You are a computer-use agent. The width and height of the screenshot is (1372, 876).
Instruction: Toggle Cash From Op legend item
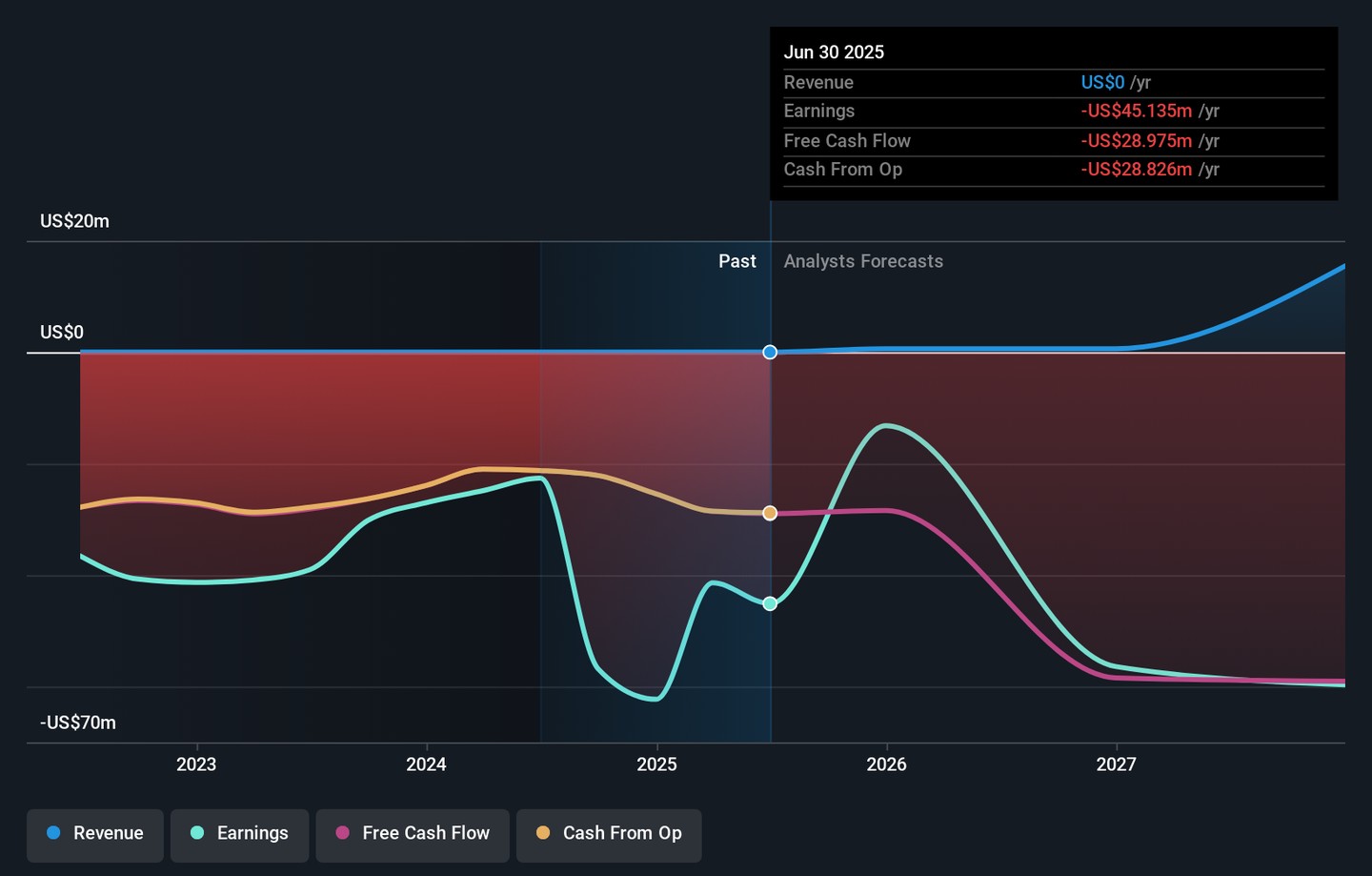[x=609, y=833]
